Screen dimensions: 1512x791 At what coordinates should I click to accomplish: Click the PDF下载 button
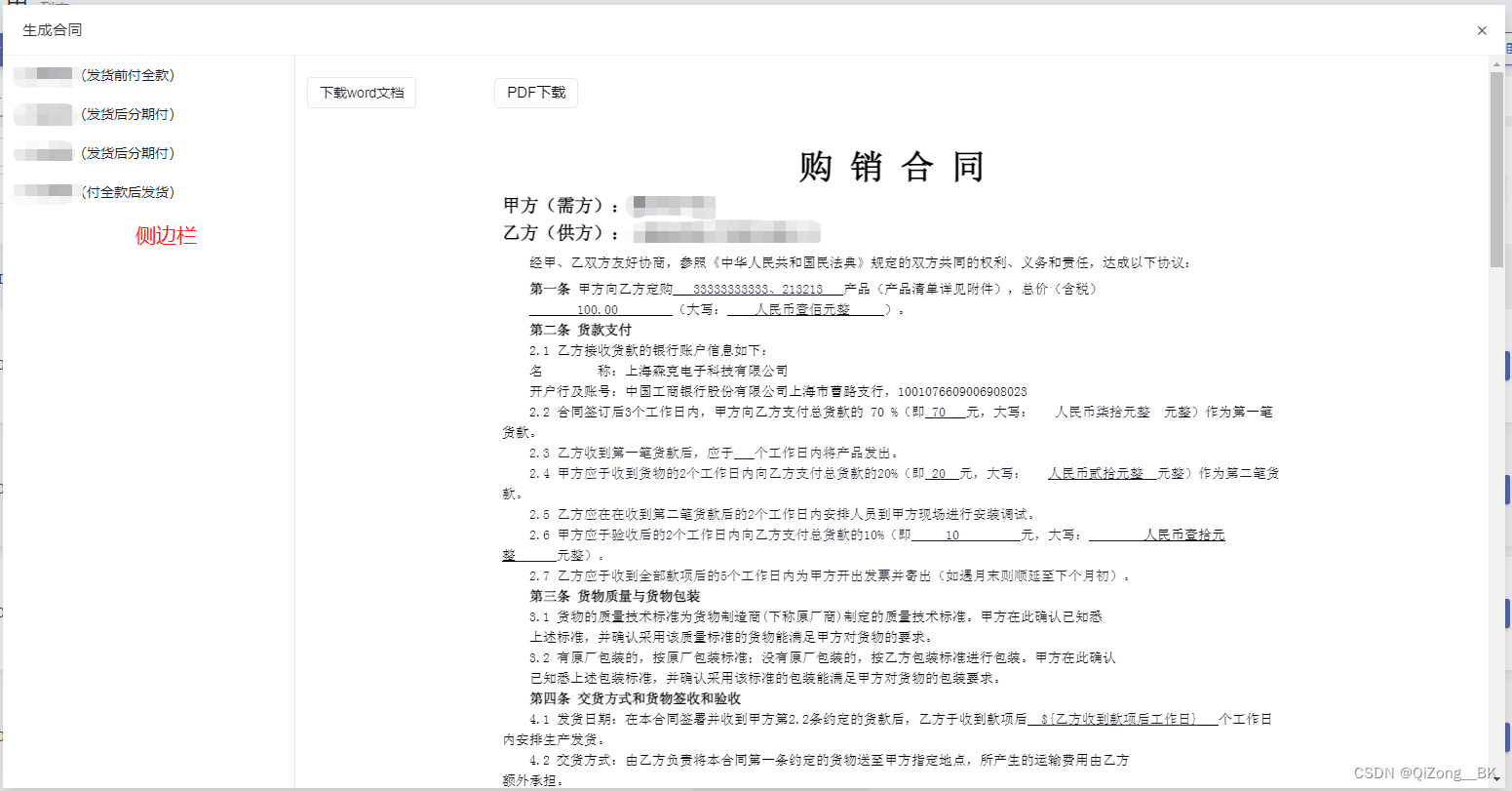point(534,93)
